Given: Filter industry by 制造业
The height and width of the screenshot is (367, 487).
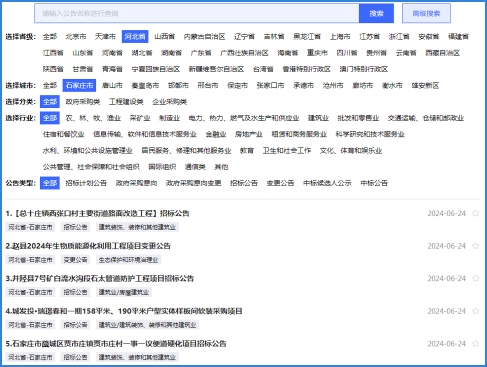Looking at the screenshot, I should (x=169, y=118).
